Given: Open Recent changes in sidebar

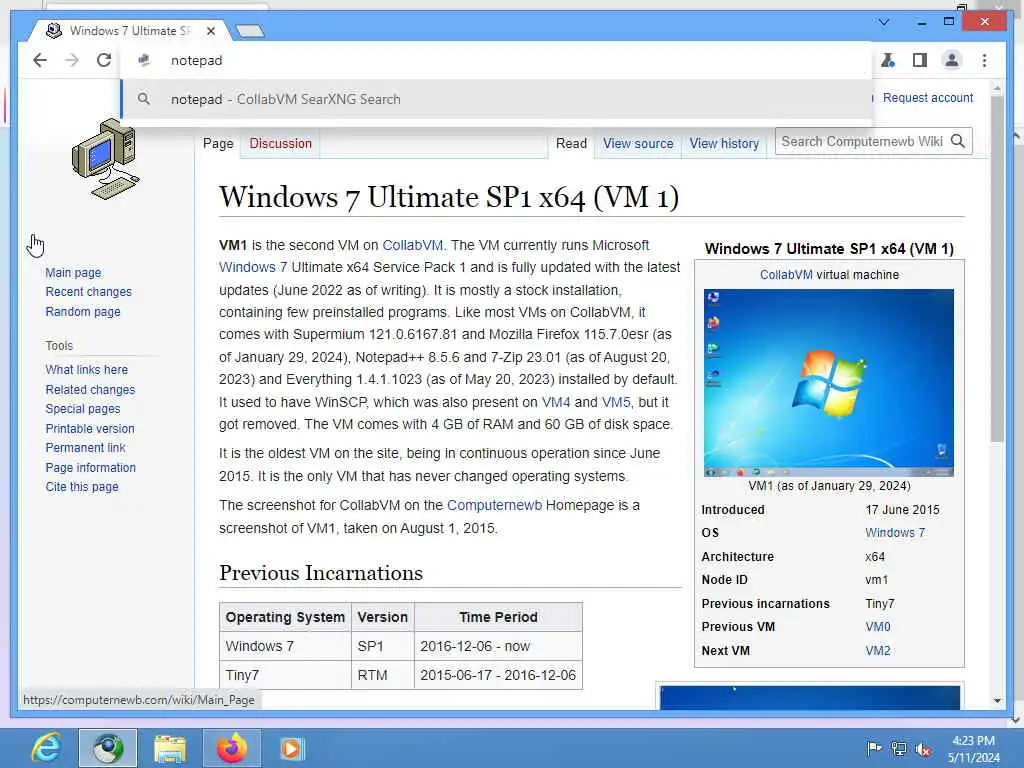Looking at the screenshot, I should coord(88,291).
